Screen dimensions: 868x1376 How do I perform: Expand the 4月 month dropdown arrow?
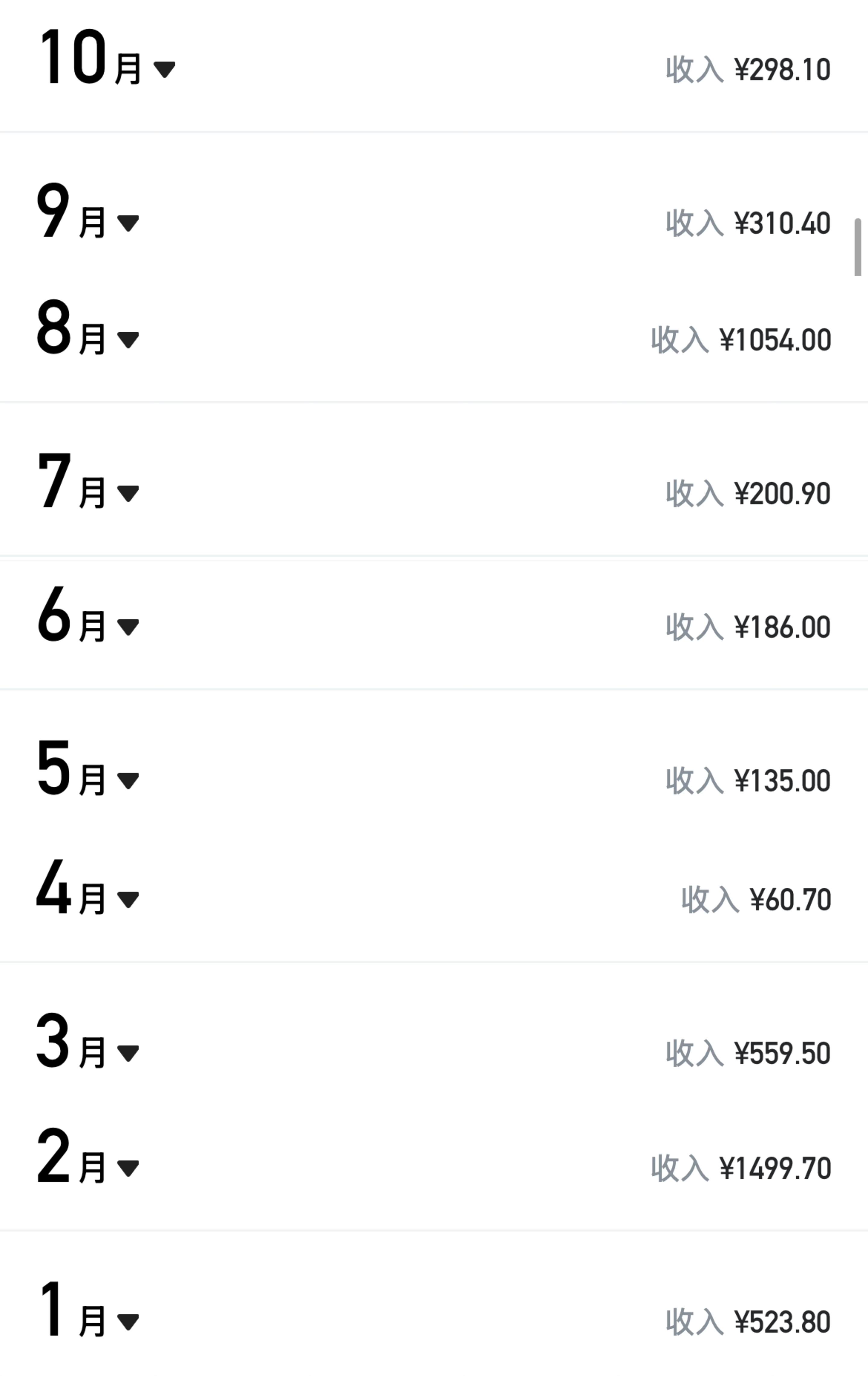tap(128, 900)
